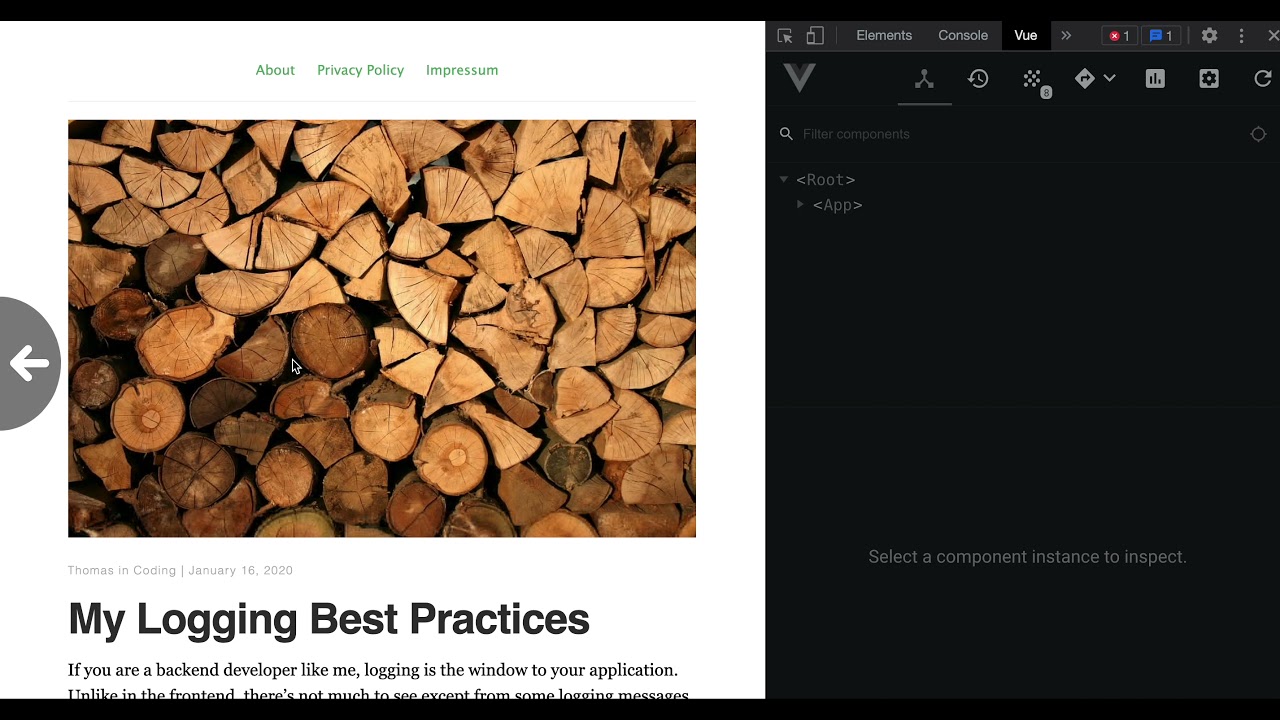Refresh the Vue devtools panel

(x=1263, y=79)
